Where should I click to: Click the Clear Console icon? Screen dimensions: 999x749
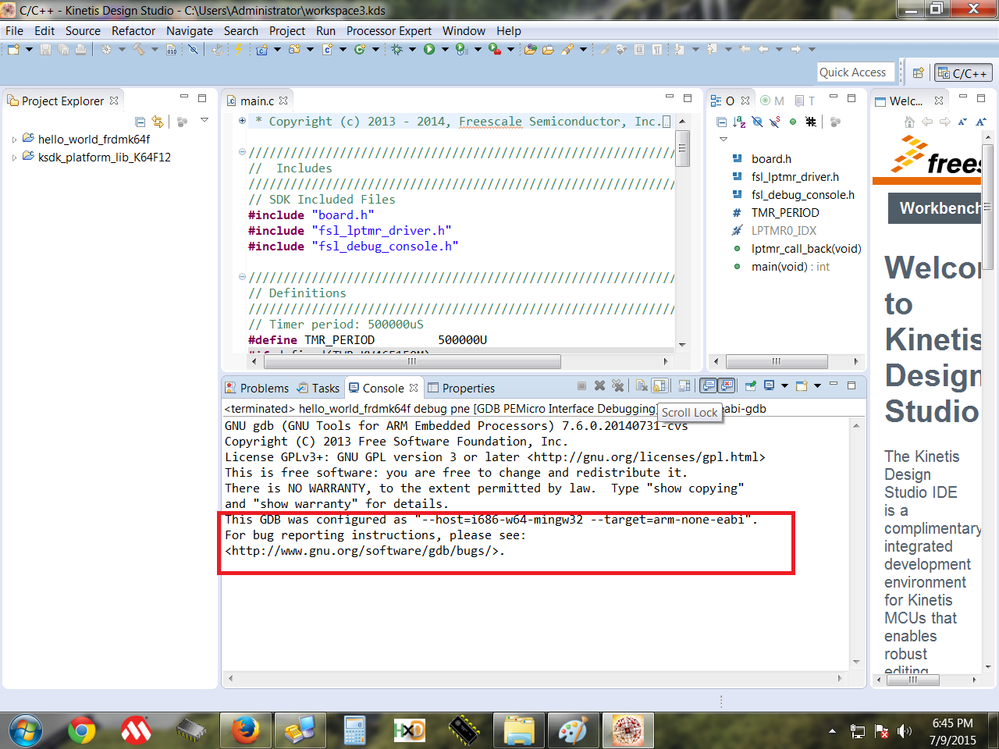point(642,385)
